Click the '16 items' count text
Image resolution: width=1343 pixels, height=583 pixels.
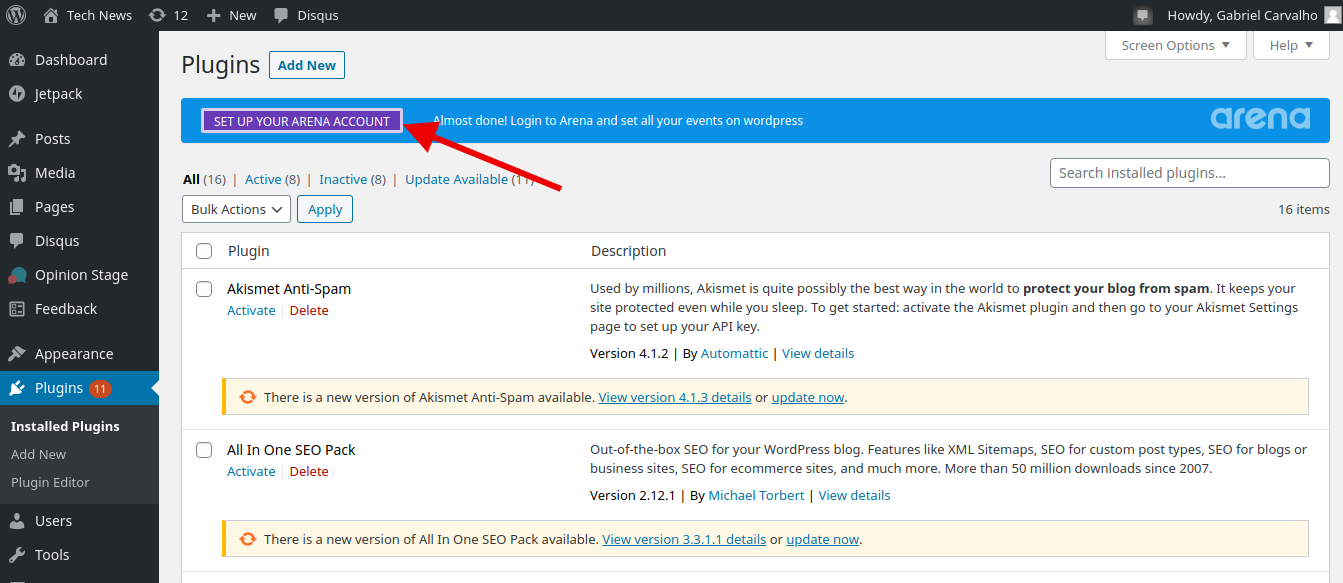click(1304, 209)
